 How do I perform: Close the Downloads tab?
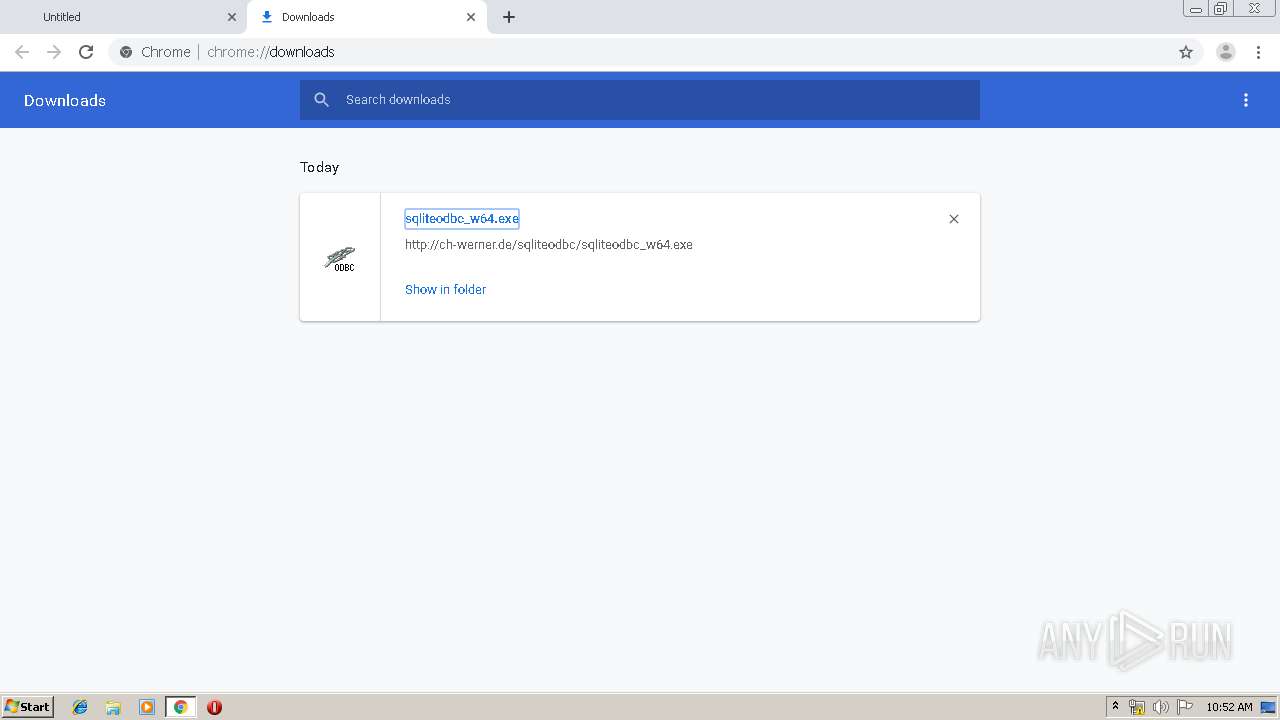(471, 17)
